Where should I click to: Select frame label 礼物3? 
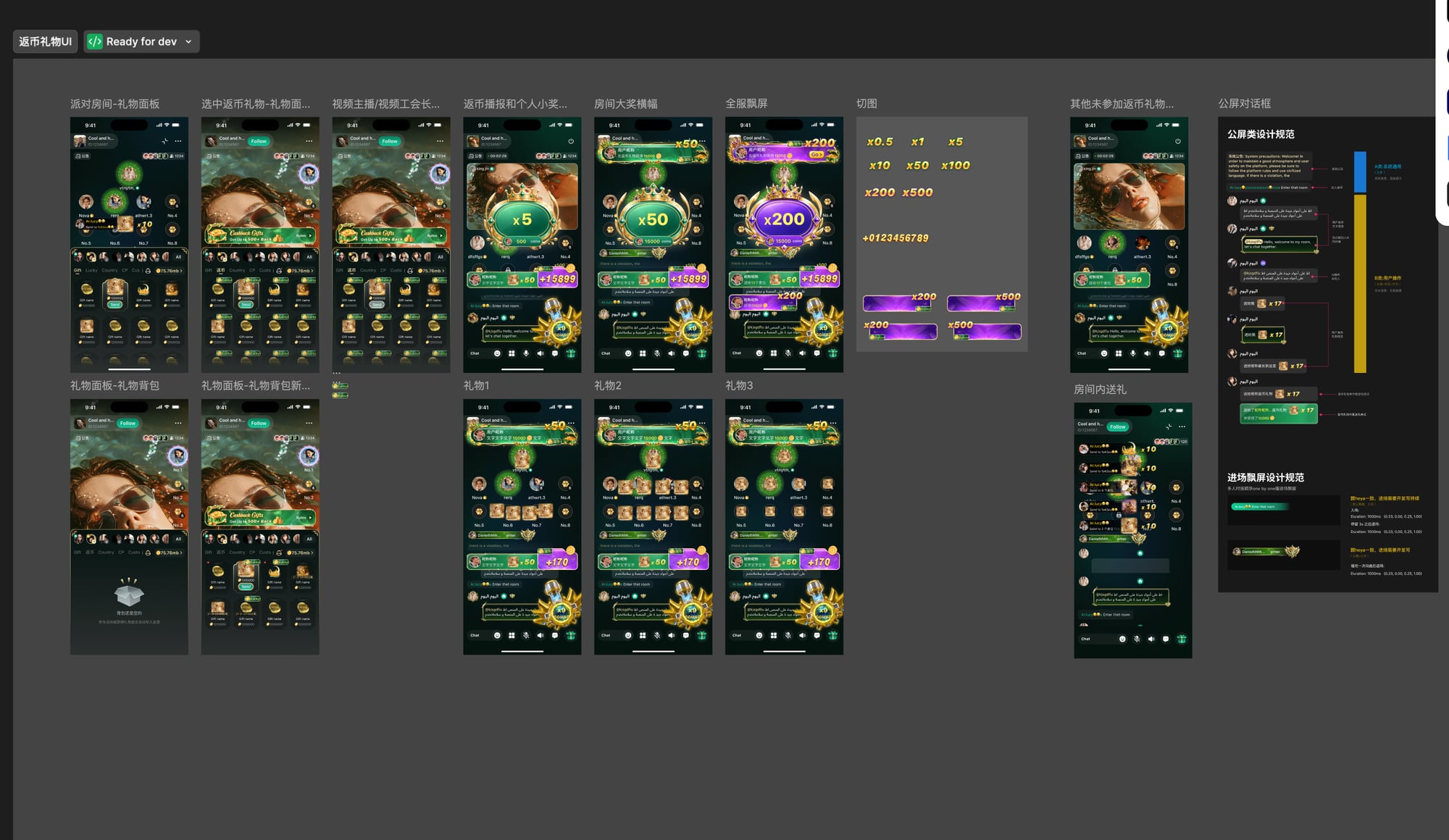click(739, 385)
